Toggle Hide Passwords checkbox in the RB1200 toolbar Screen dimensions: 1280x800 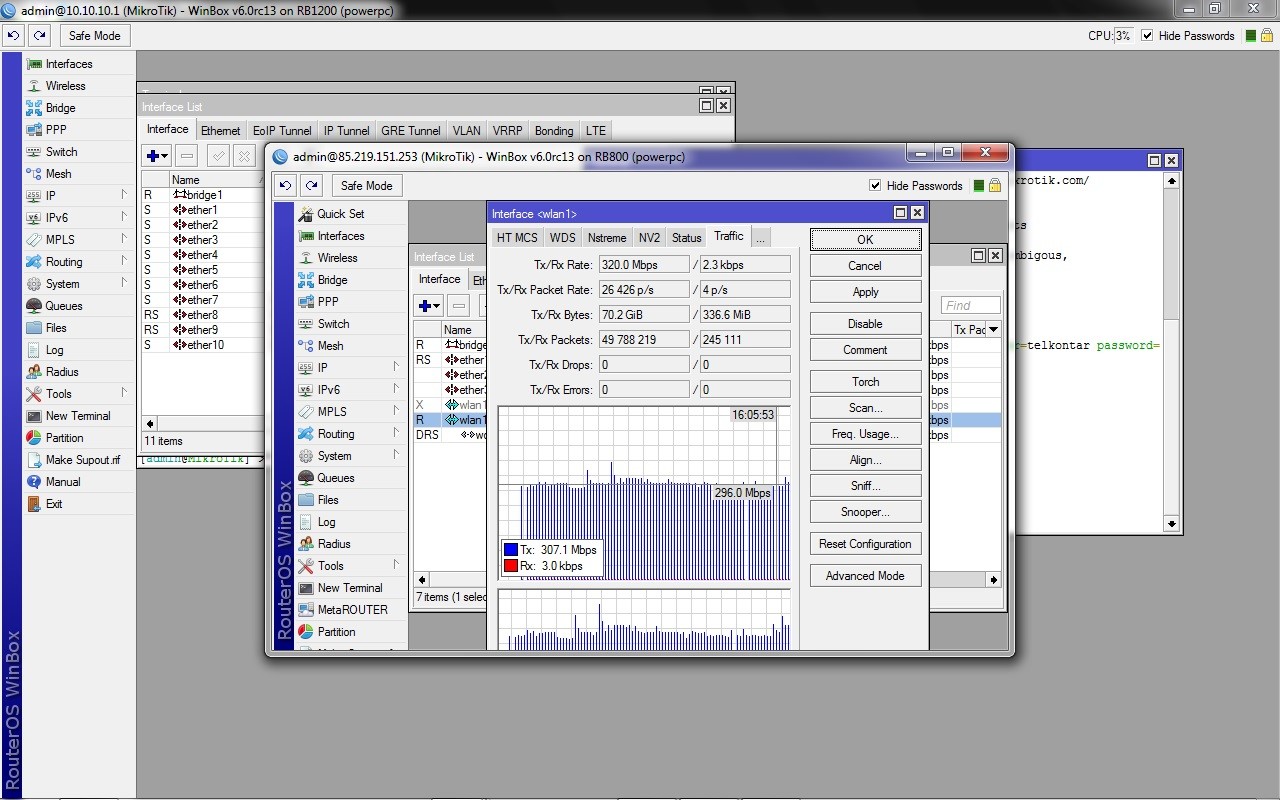click(1147, 36)
